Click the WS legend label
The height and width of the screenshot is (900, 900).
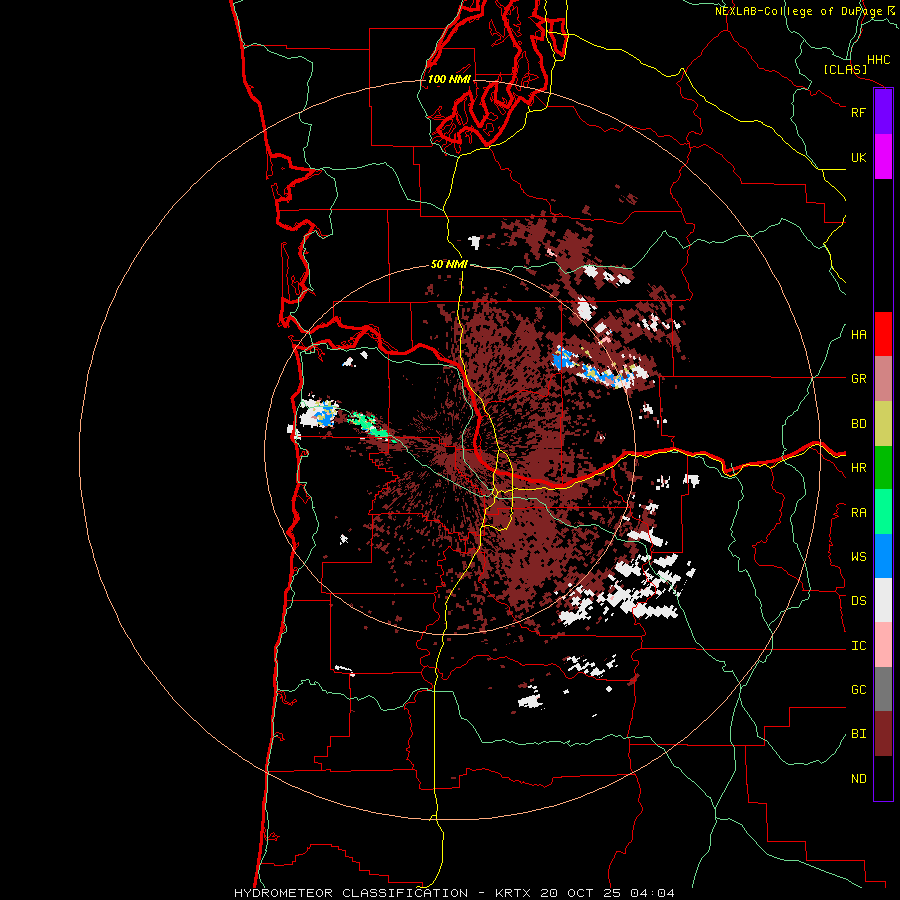(858, 557)
